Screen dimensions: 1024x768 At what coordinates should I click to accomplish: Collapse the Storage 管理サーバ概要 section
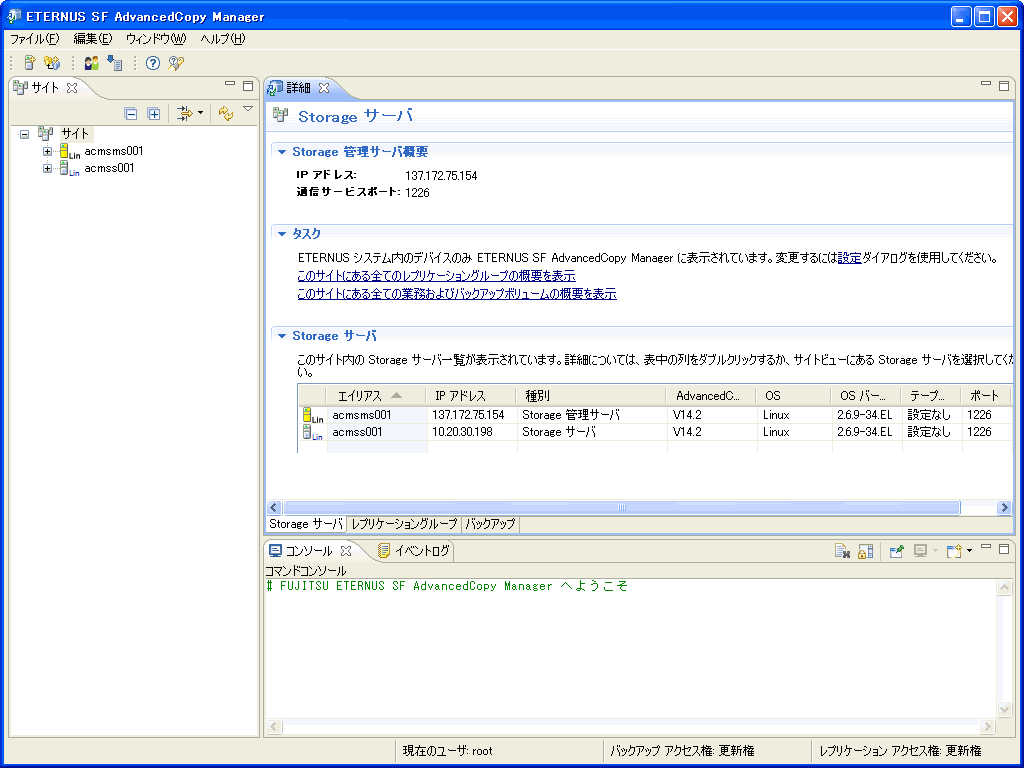282,152
